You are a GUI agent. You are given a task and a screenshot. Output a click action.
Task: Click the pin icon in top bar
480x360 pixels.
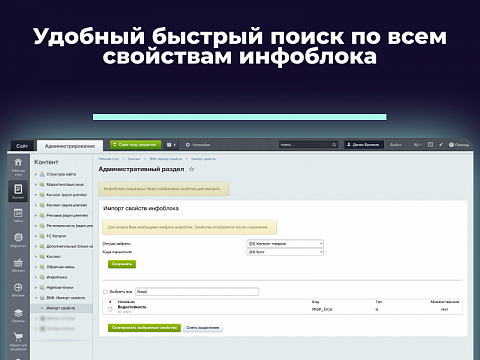tap(441, 145)
